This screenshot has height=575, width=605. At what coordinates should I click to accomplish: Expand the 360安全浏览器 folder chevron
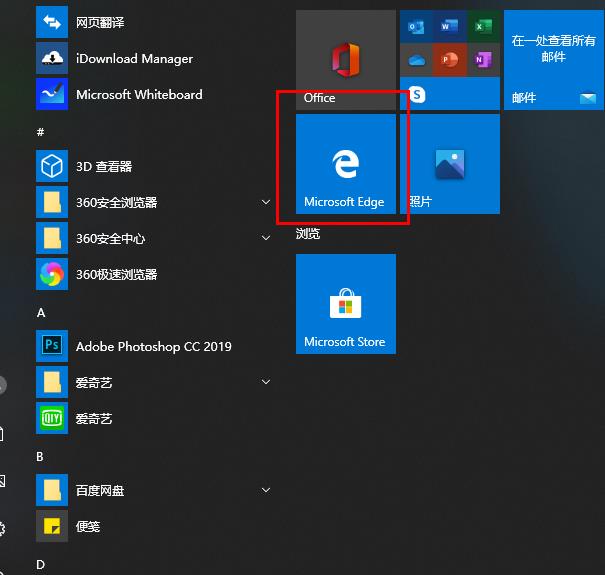tap(266, 203)
